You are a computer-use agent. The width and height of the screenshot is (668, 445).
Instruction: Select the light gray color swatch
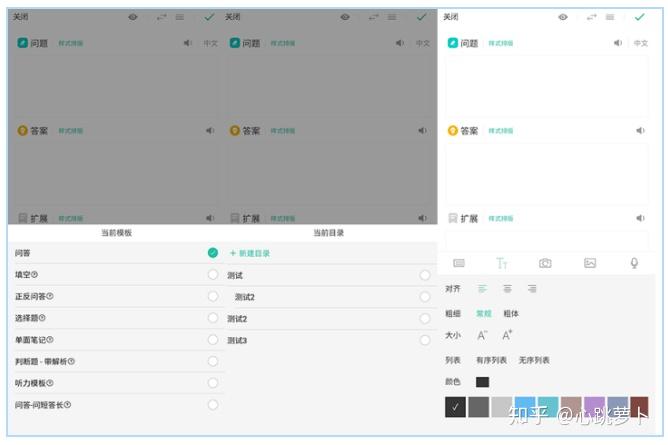pyautogui.click(x=501, y=407)
